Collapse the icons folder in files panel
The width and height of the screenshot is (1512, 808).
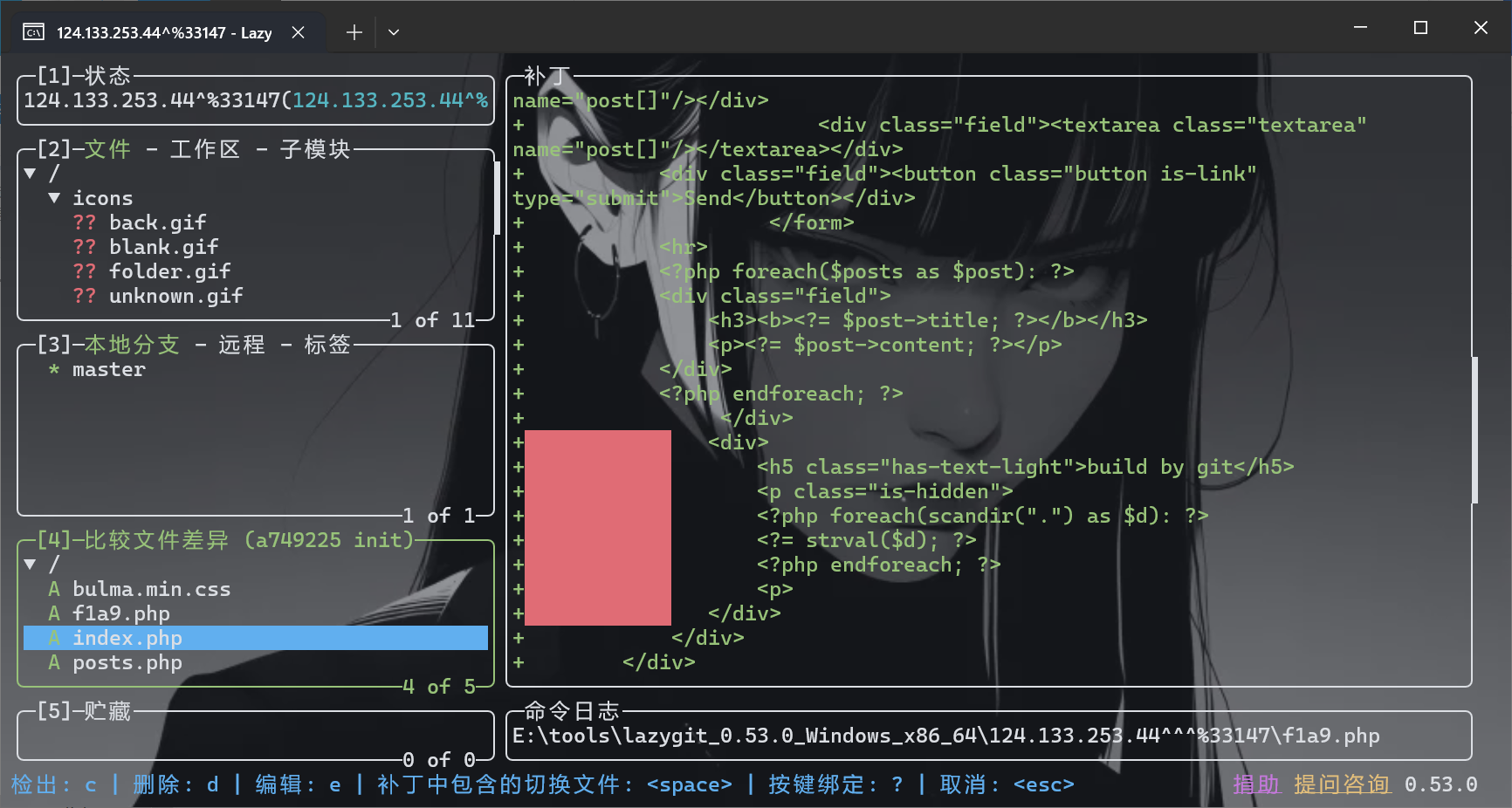pyautogui.click(x=54, y=198)
